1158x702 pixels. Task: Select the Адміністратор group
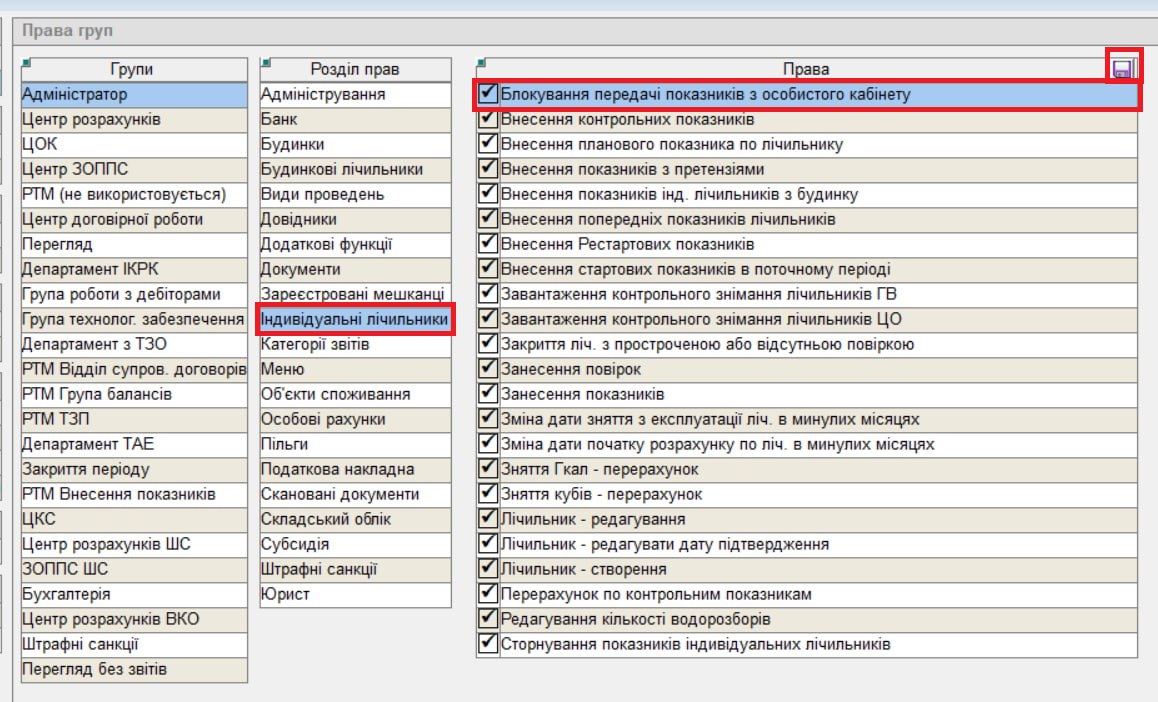click(x=134, y=95)
